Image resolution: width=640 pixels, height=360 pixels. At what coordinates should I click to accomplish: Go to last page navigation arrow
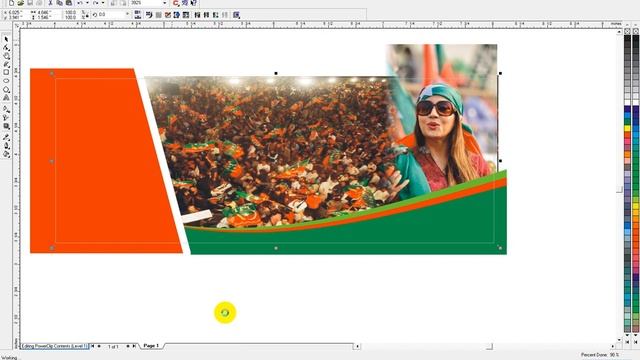pyautogui.click(x=134, y=346)
